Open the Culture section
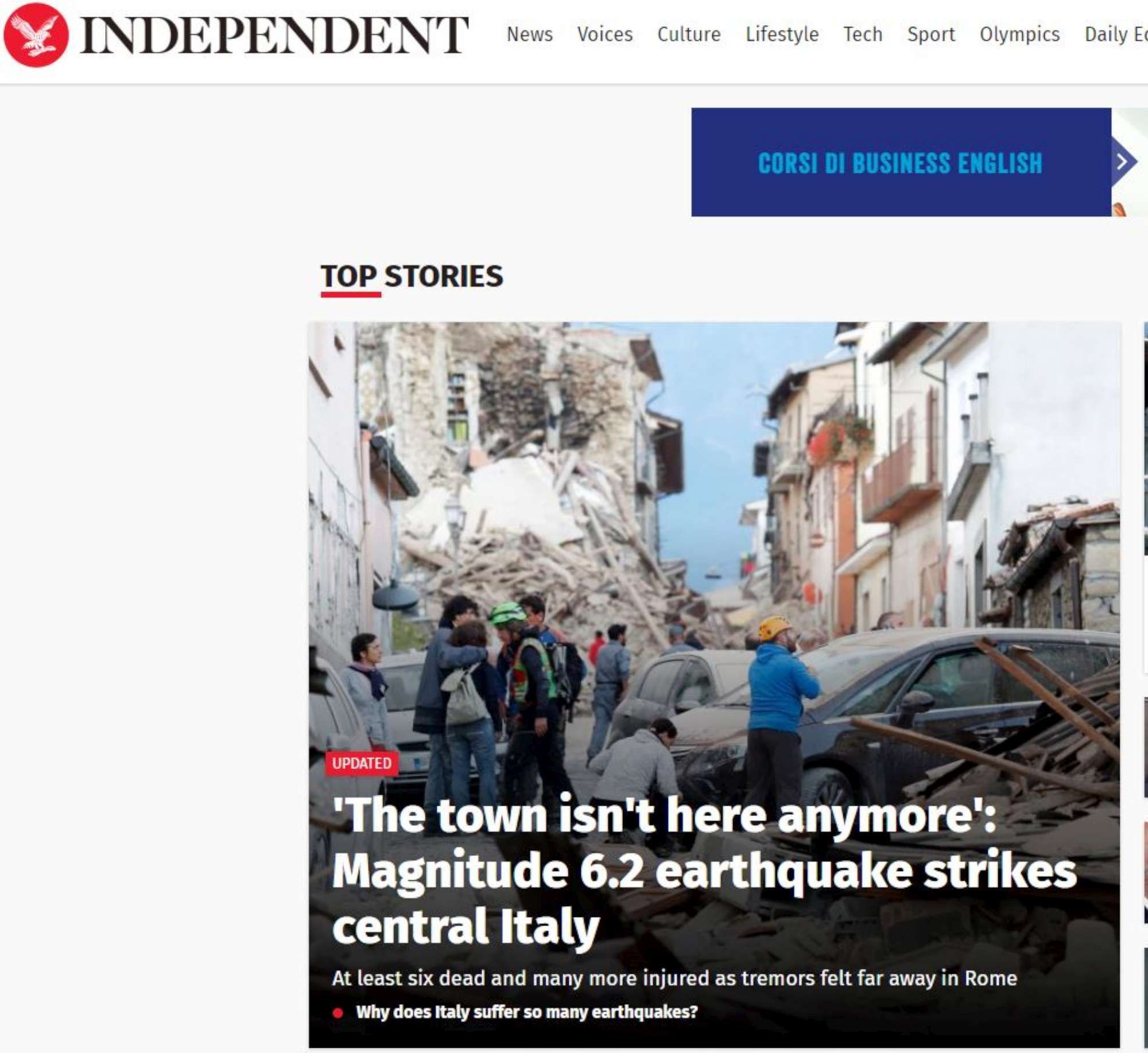Viewport: 1148px width, 1053px height. point(689,34)
